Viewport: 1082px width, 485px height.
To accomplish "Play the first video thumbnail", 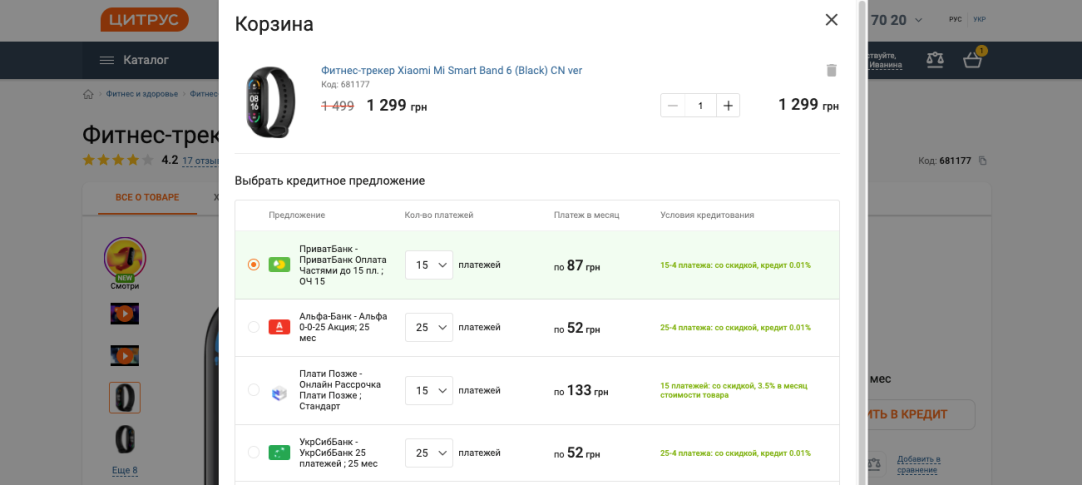I will [x=125, y=314].
